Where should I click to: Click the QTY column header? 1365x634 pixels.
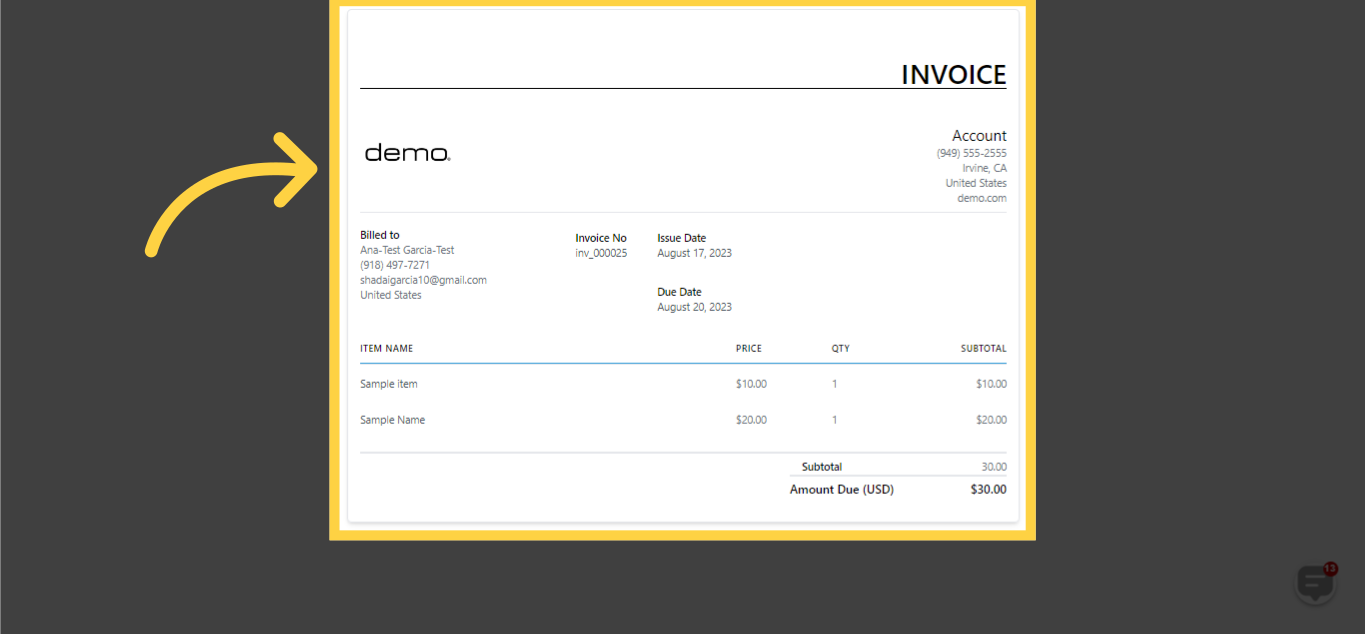tap(841, 349)
